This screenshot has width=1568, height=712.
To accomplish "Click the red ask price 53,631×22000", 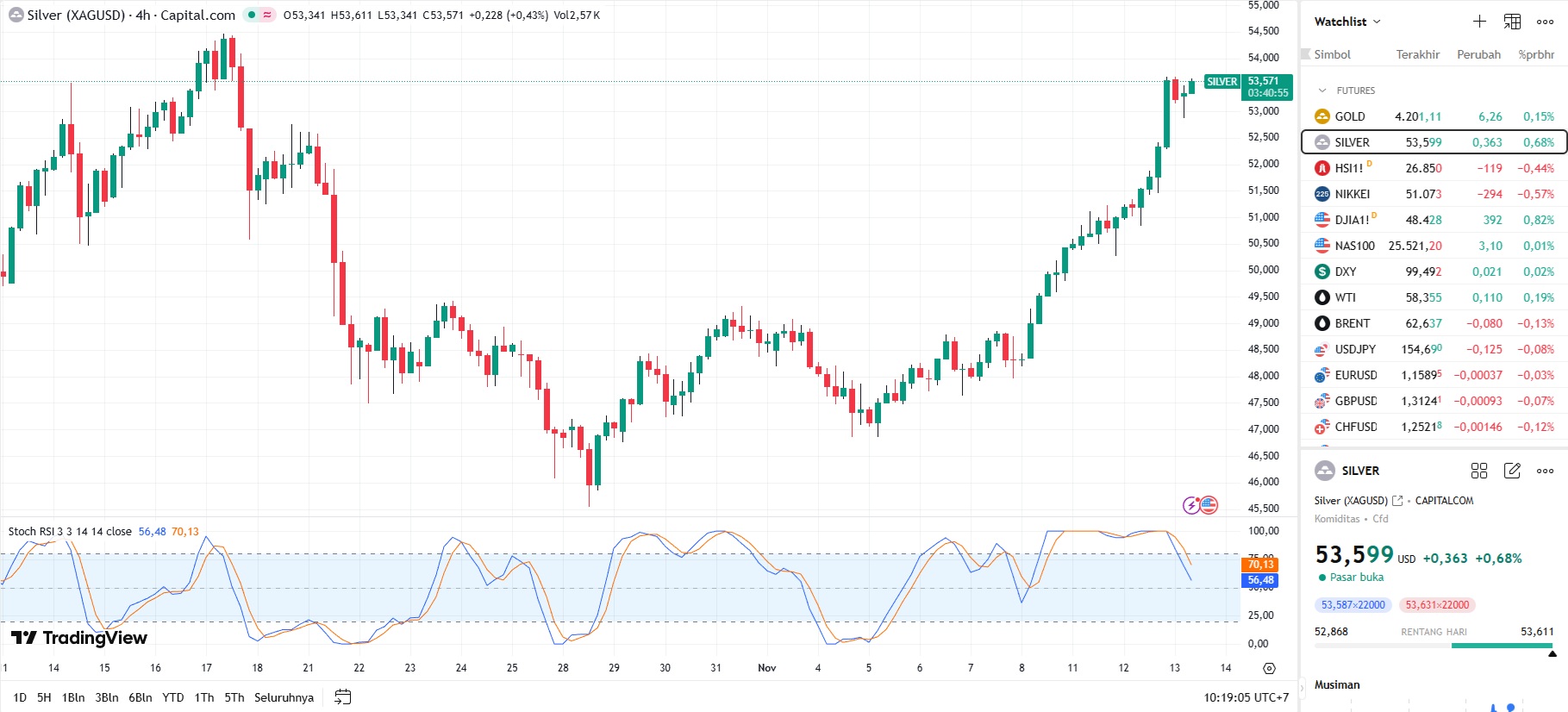I will [x=1437, y=605].
